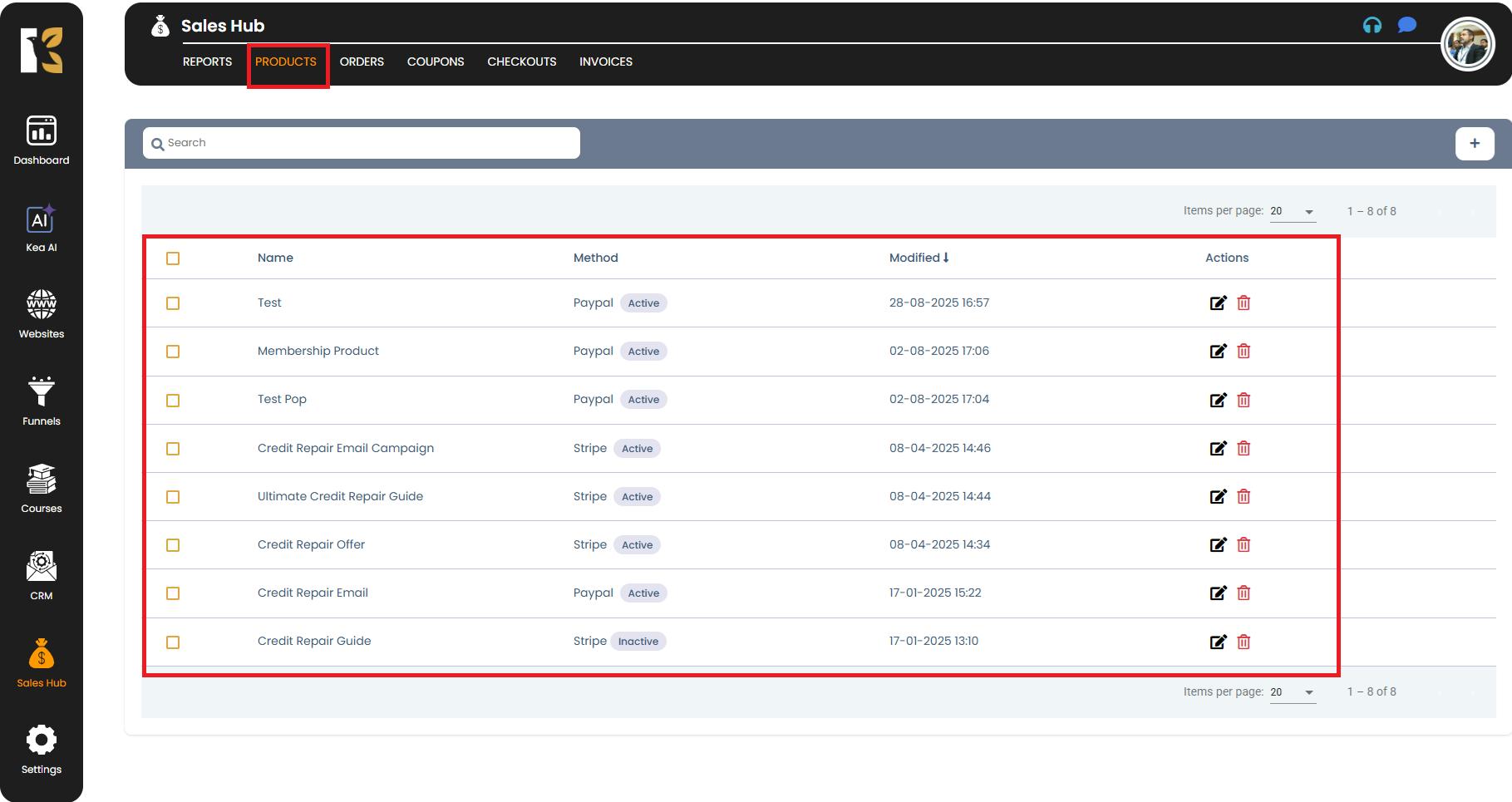The image size is (1512, 802).
Task: Open Settings gear in sidebar
Action: tap(41, 740)
